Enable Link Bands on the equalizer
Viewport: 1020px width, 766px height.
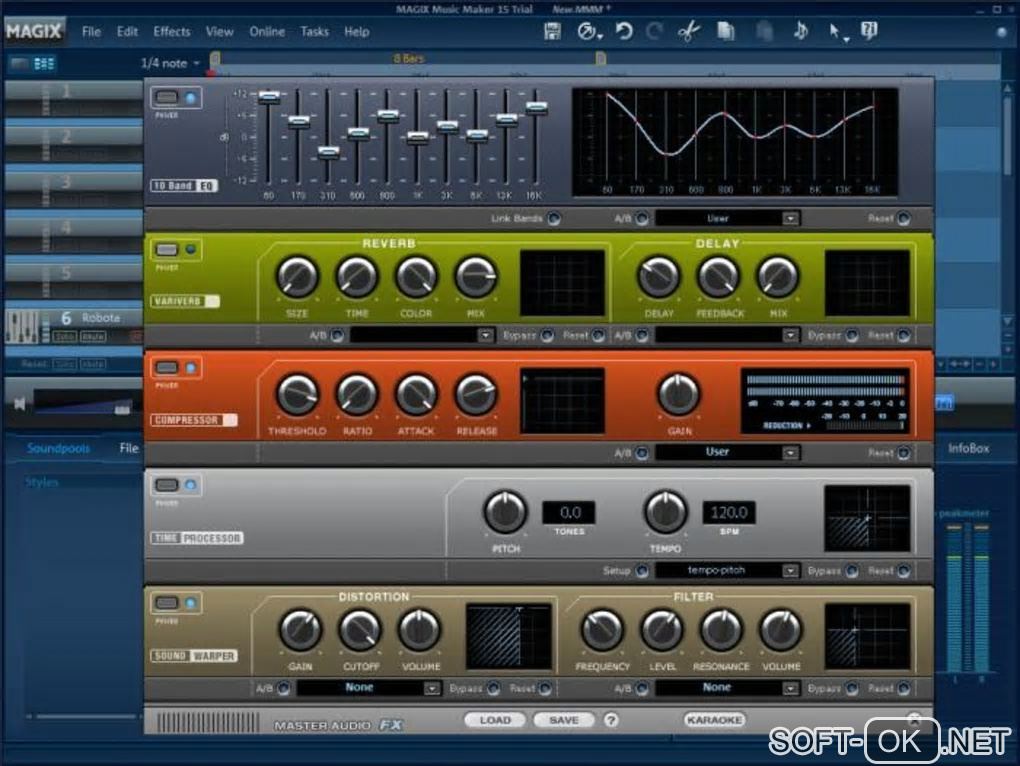point(554,218)
